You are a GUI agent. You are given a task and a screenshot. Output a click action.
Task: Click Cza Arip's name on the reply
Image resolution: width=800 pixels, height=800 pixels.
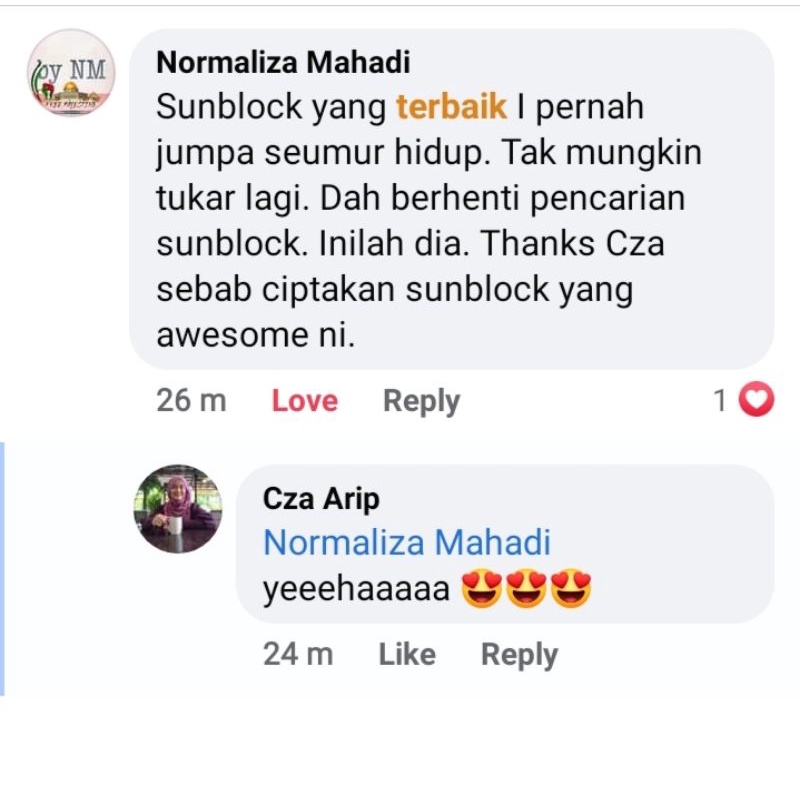tap(321, 498)
